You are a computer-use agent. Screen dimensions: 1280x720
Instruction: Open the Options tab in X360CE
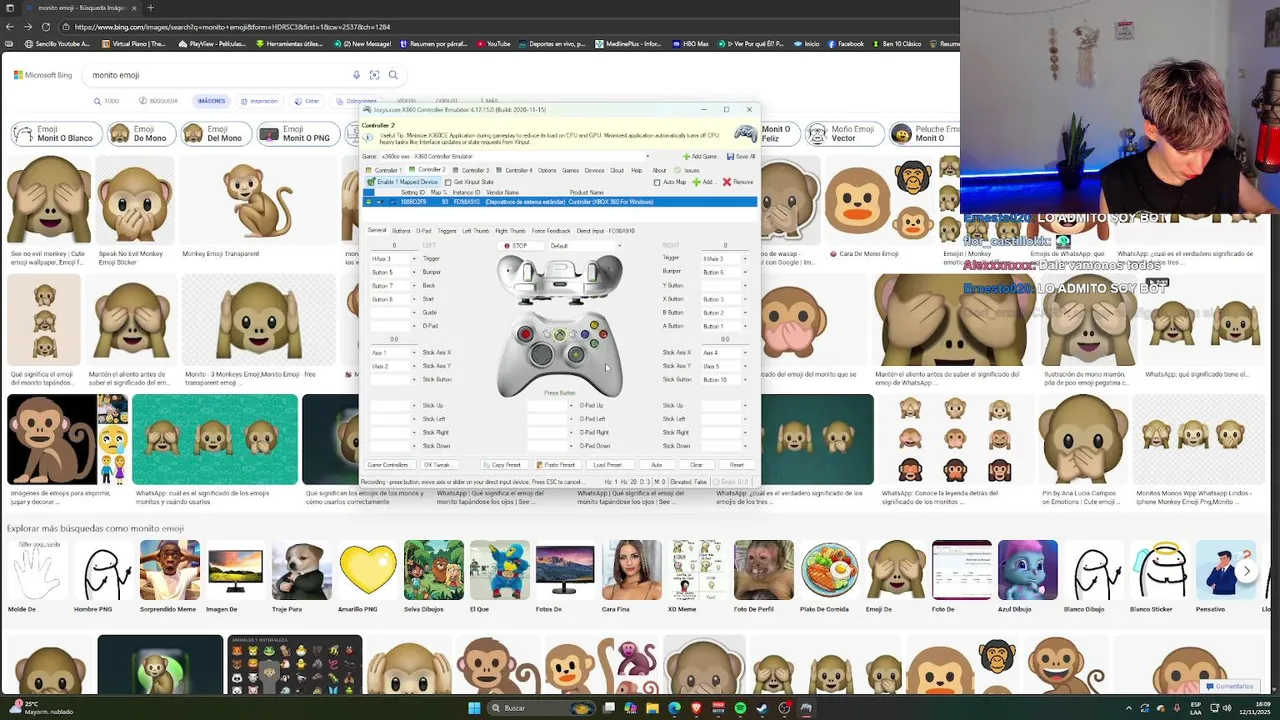tap(547, 170)
